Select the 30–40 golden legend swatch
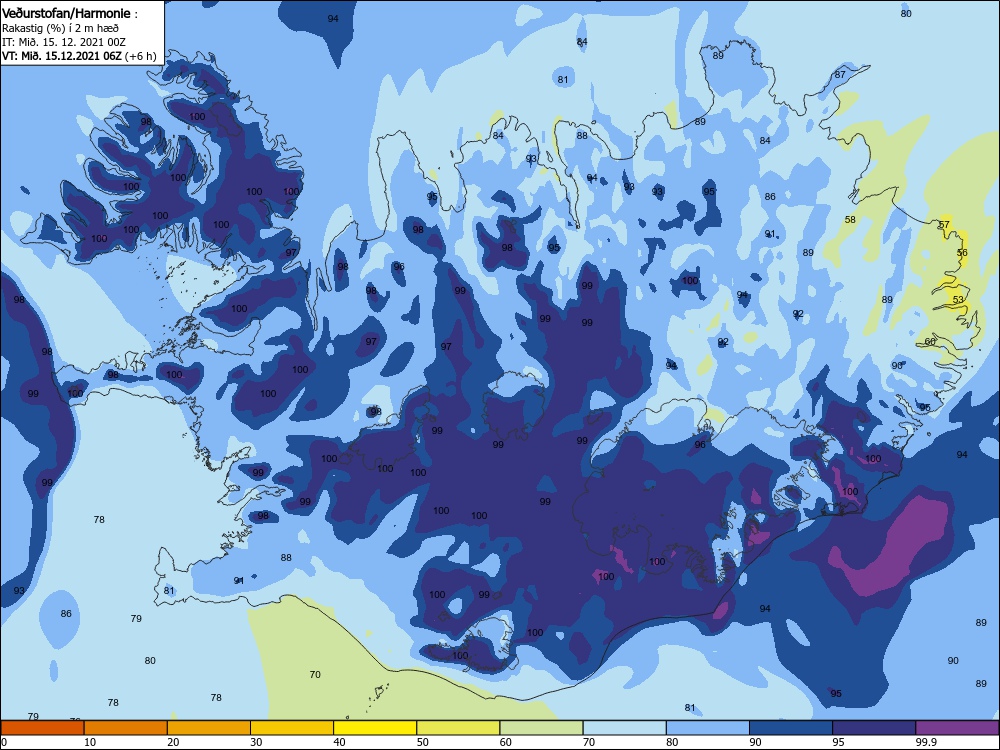 tap(292, 728)
